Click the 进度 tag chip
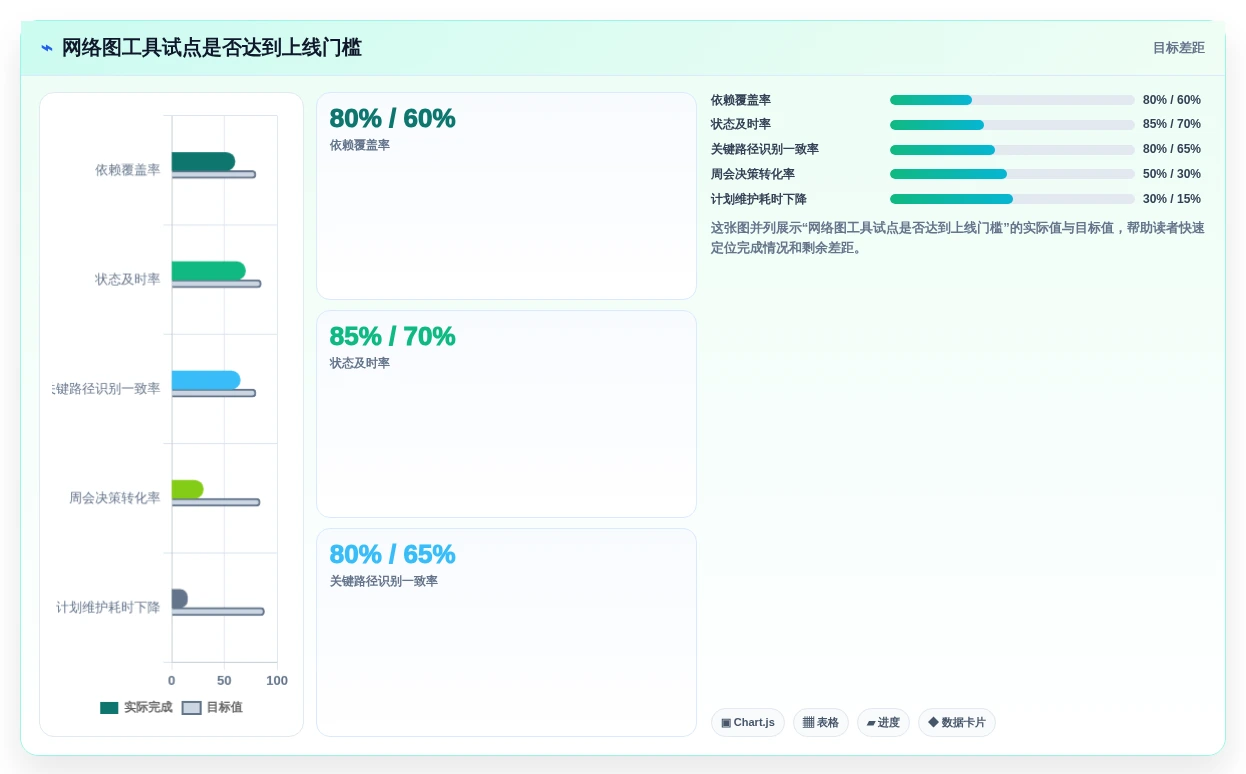1246x774 pixels. pos(883,722)
